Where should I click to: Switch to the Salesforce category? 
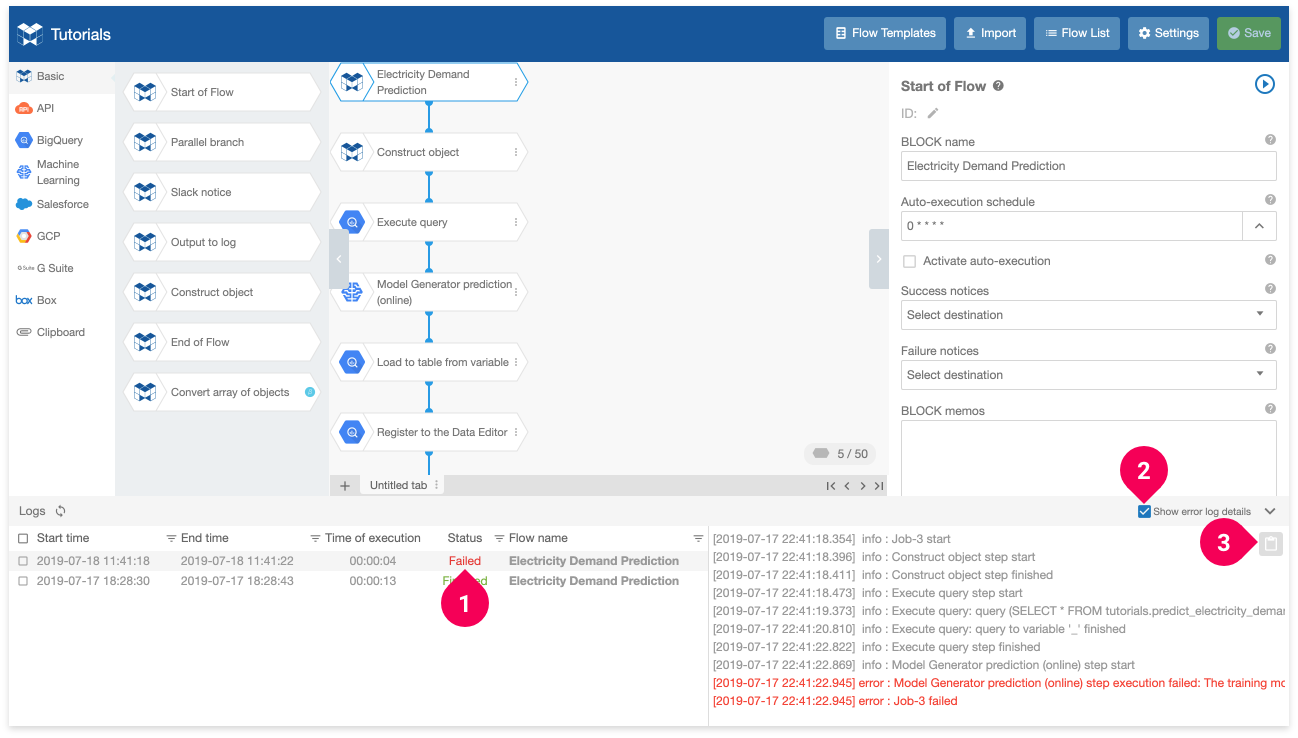pos(62,204)
